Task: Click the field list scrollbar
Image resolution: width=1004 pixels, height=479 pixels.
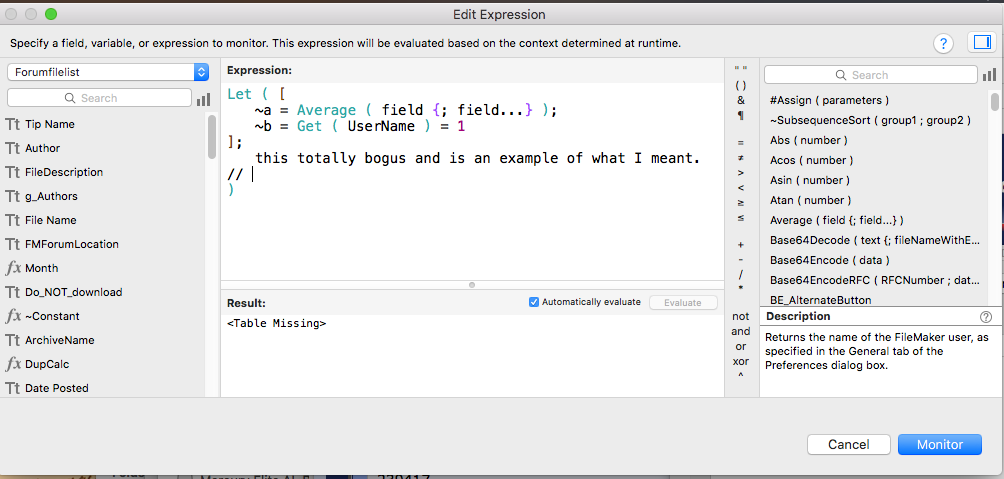Action: tap(211, 136)
